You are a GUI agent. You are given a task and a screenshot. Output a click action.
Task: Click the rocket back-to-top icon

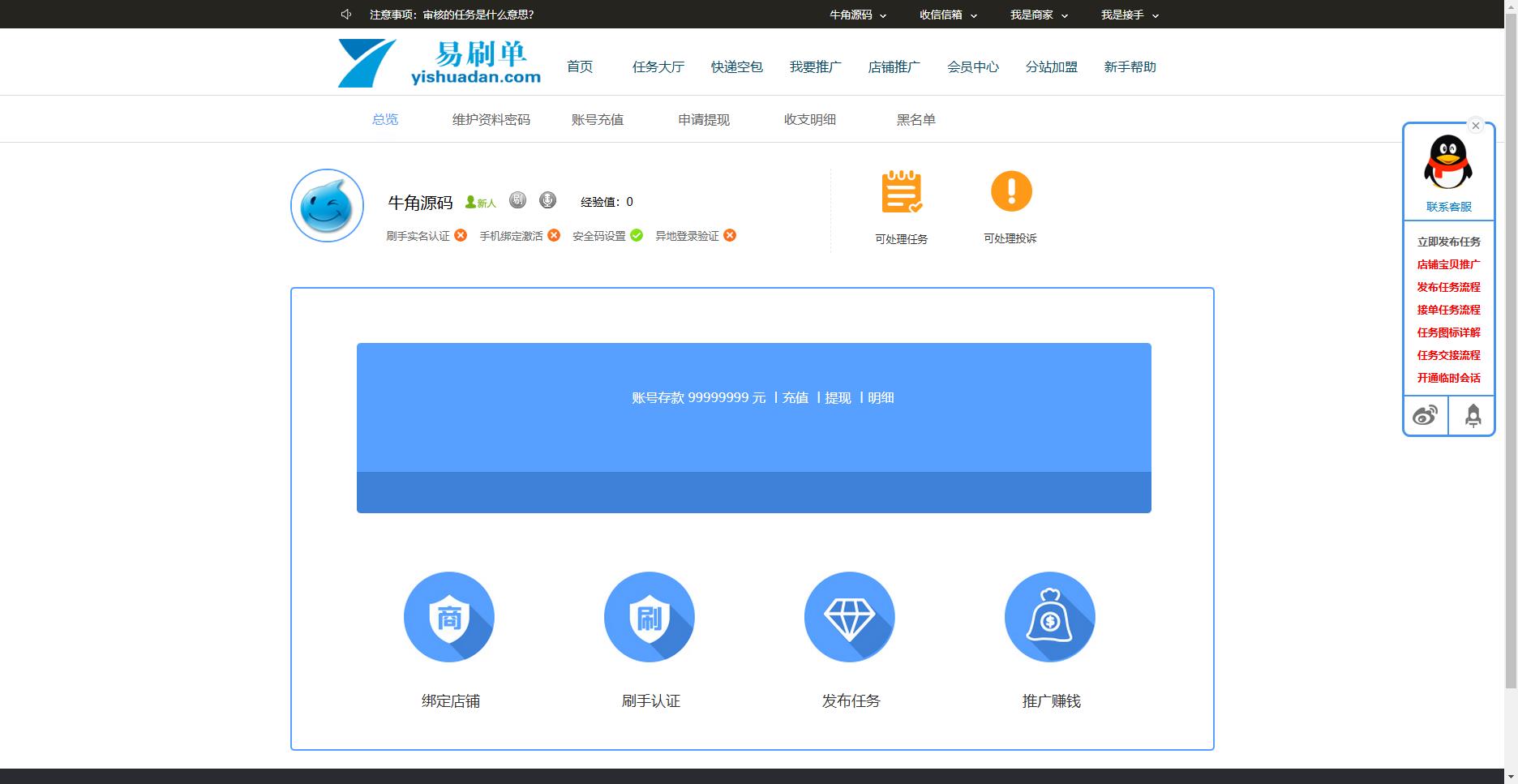click(x=1473, y=416)
